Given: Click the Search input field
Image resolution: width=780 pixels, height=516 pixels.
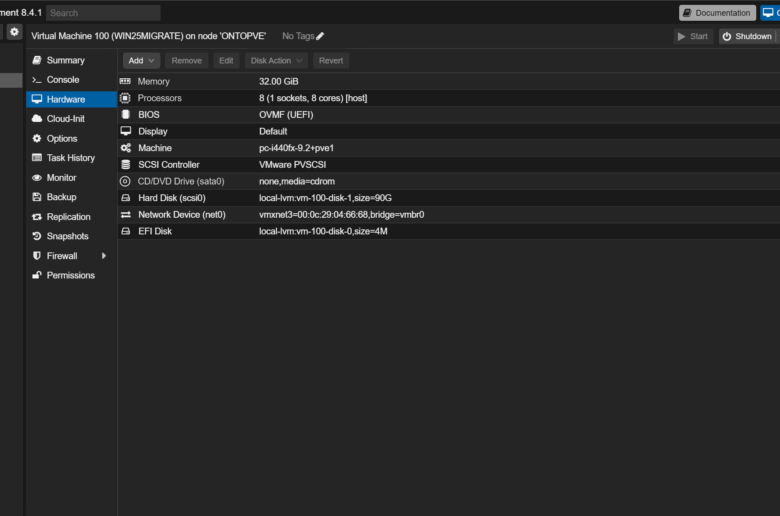Looking at the screenshot, I should pyautogui.click(x=103, y=13).
